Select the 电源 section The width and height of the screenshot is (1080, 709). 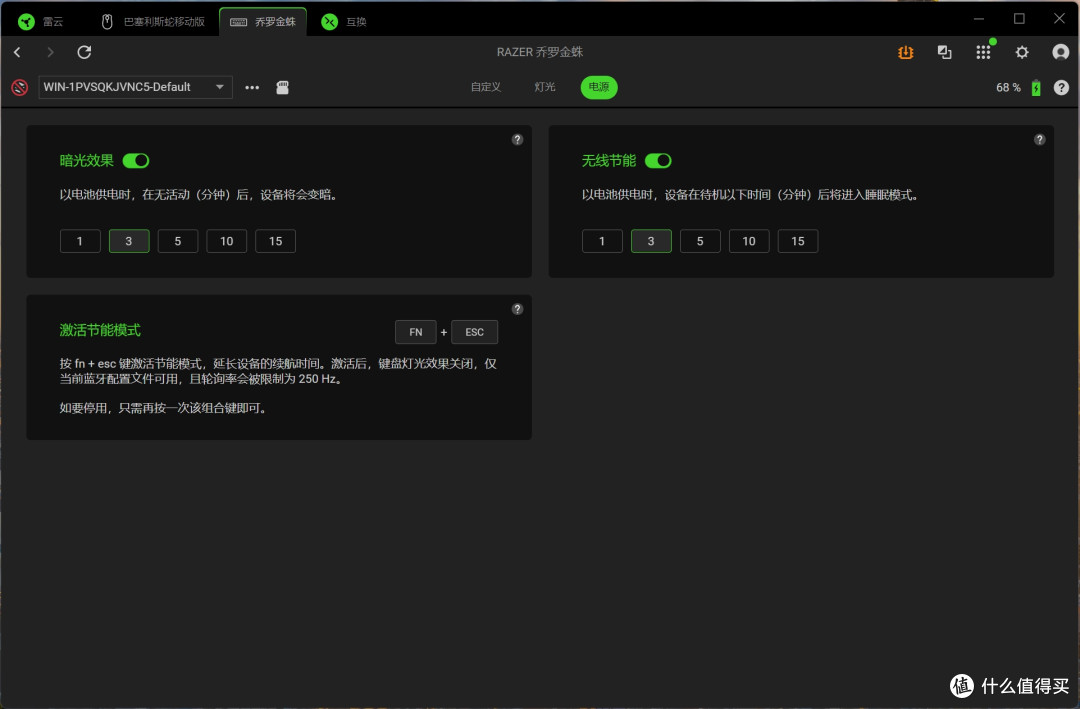pos(599,87)
